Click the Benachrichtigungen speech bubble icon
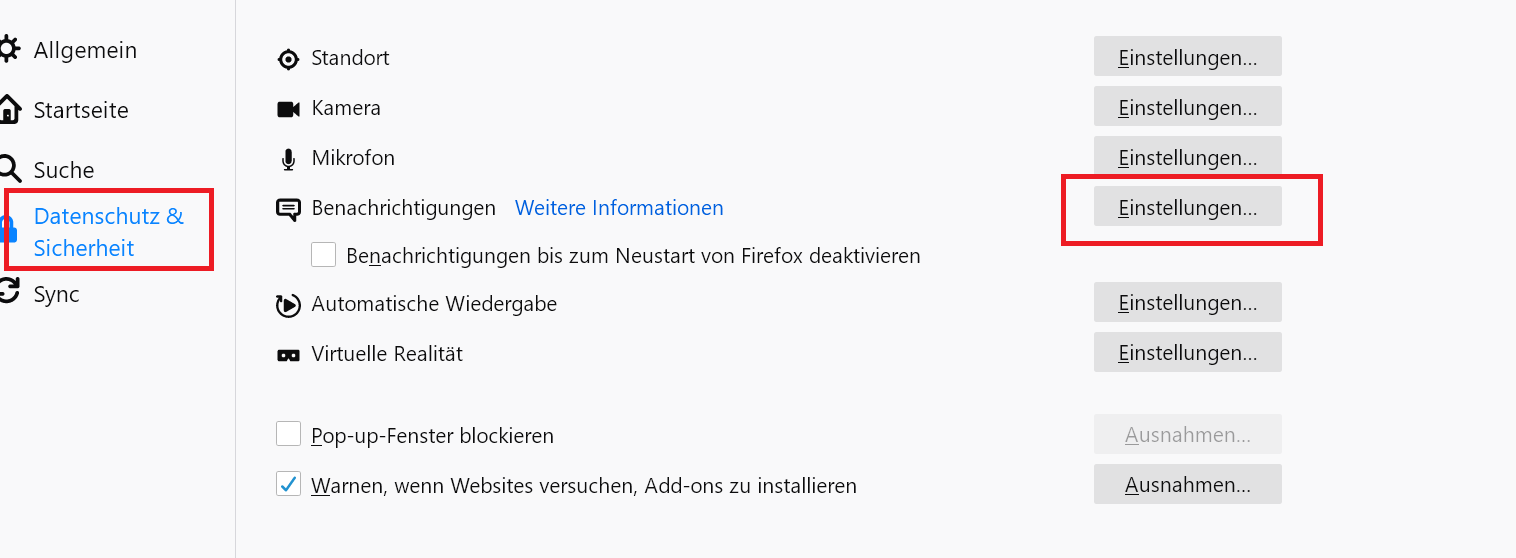Image resolution: width=1516 pixels, height=558 pixels. tap(288, 209)
